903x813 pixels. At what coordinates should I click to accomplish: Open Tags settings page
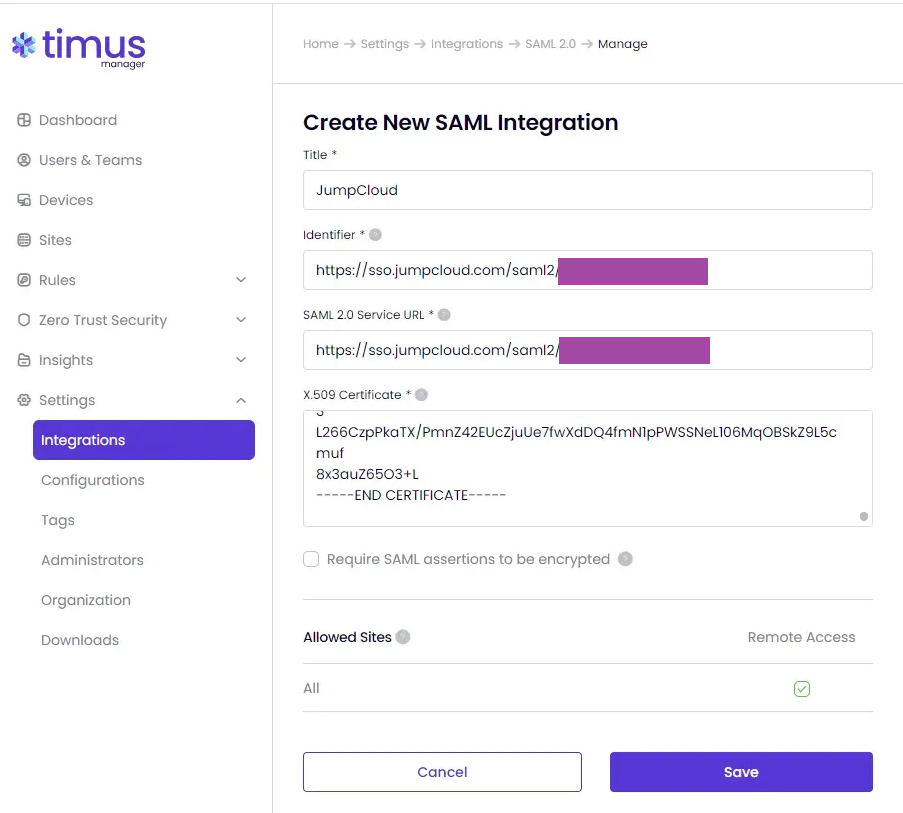[58, 520]
